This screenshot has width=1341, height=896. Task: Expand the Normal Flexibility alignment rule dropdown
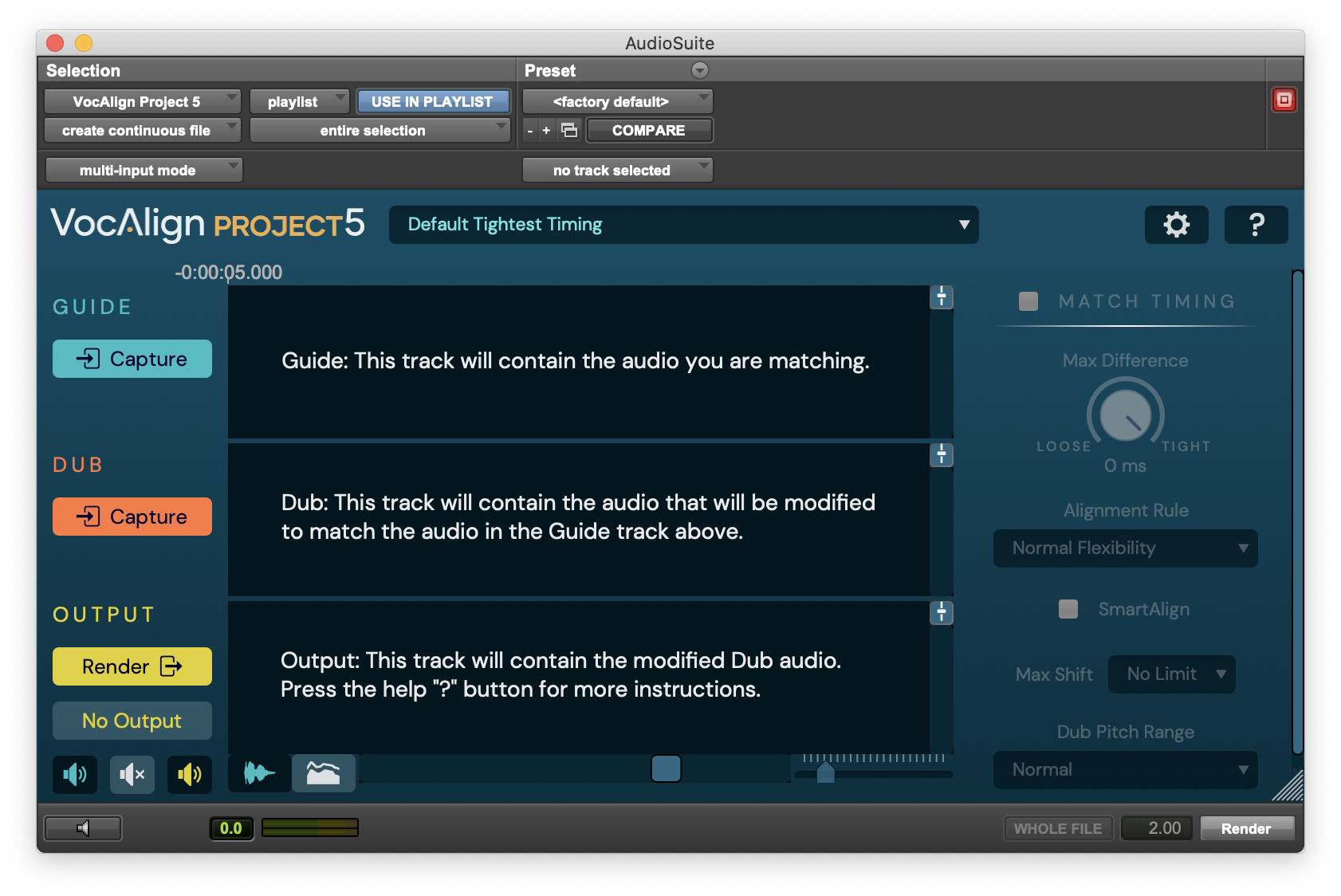tap(1125, 548)
